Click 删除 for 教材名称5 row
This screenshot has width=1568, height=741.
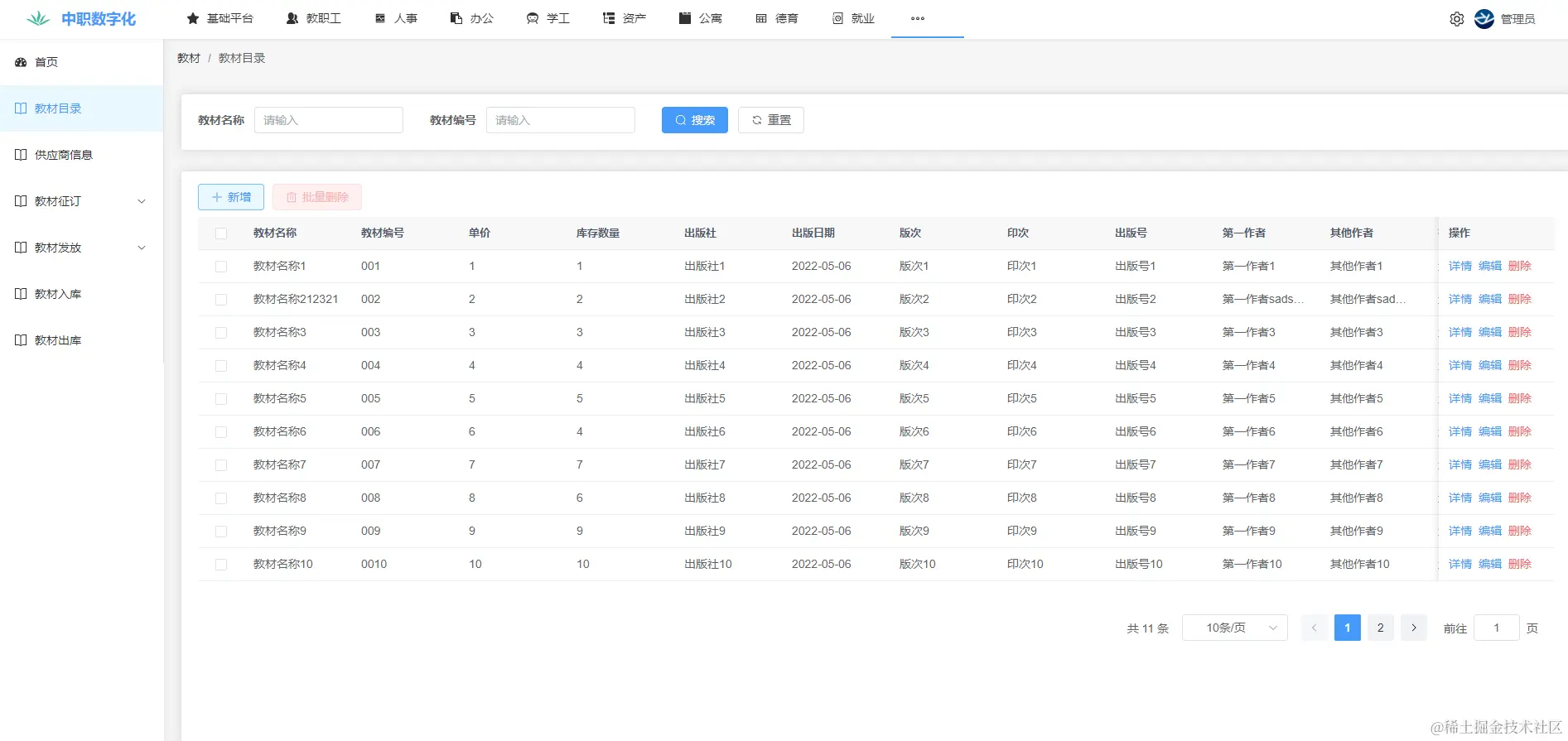[1520, 398]
